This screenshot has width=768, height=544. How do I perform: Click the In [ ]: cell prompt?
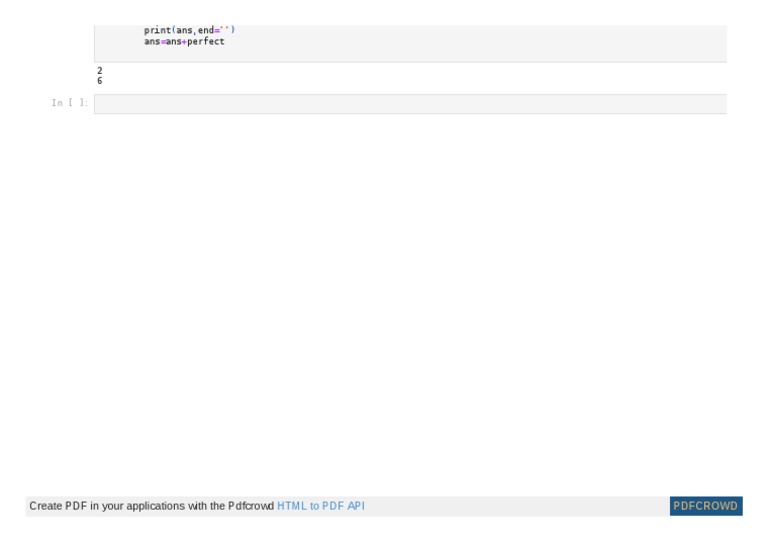(70, 103)
